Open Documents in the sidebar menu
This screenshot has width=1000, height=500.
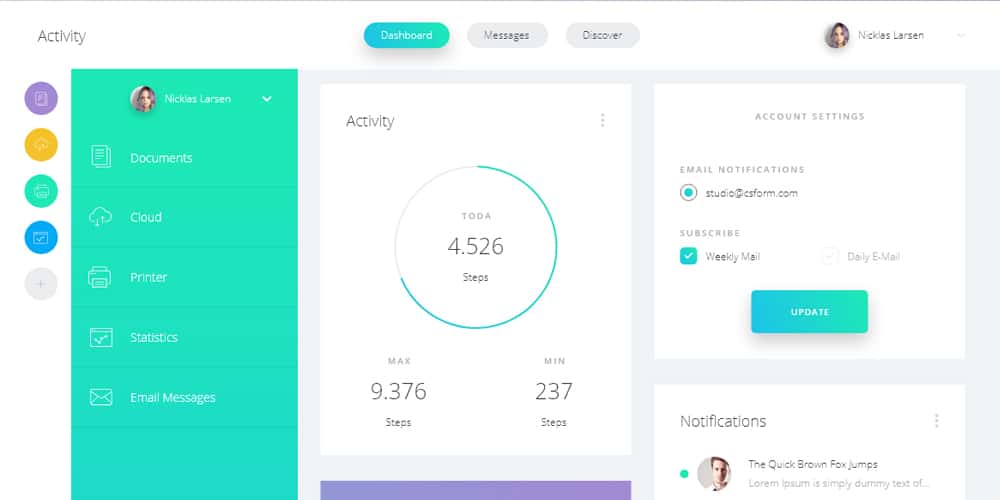click(184, 158)
